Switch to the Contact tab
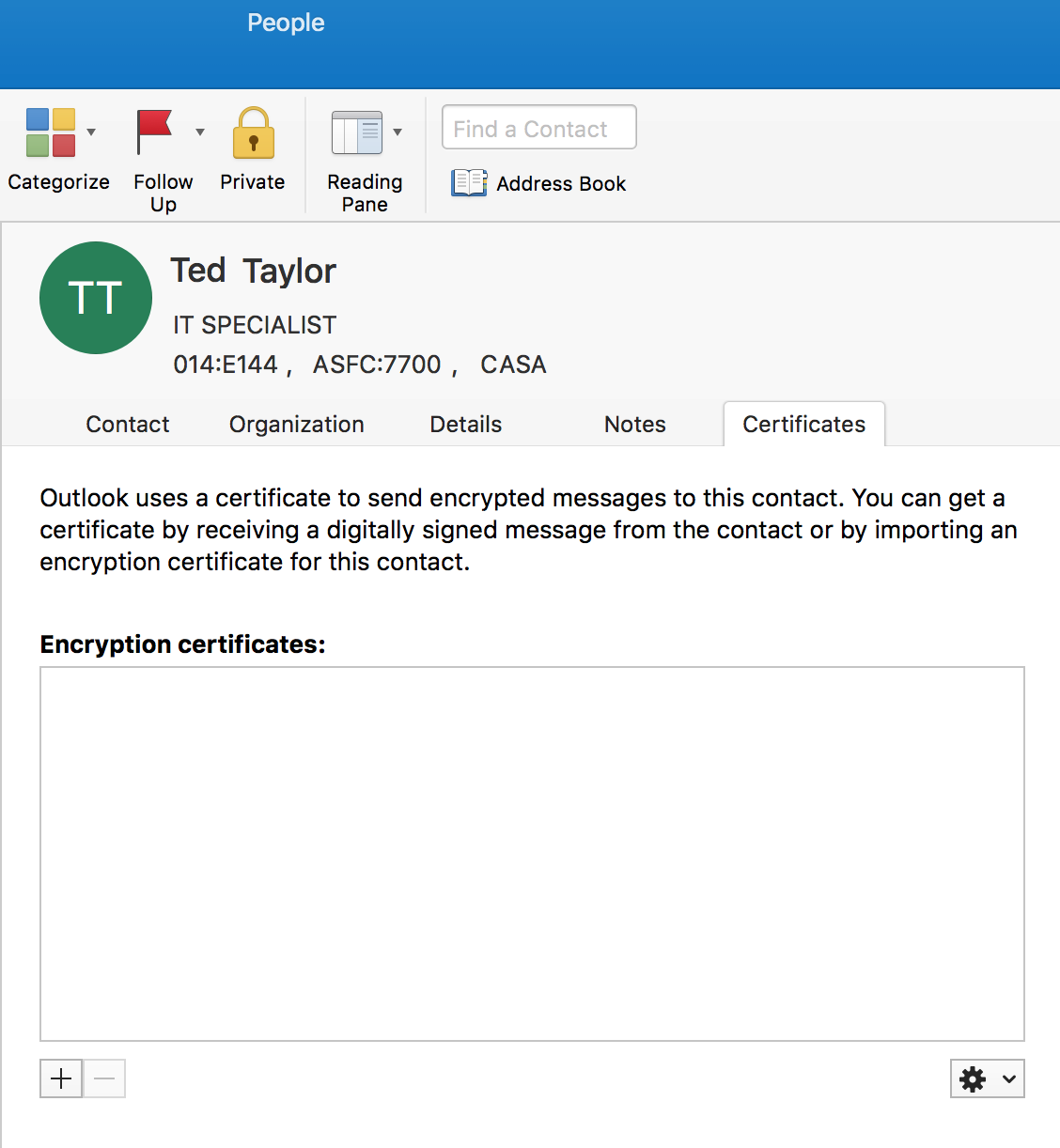This screenshot has width=1060, height=1148. coord(128,425)
